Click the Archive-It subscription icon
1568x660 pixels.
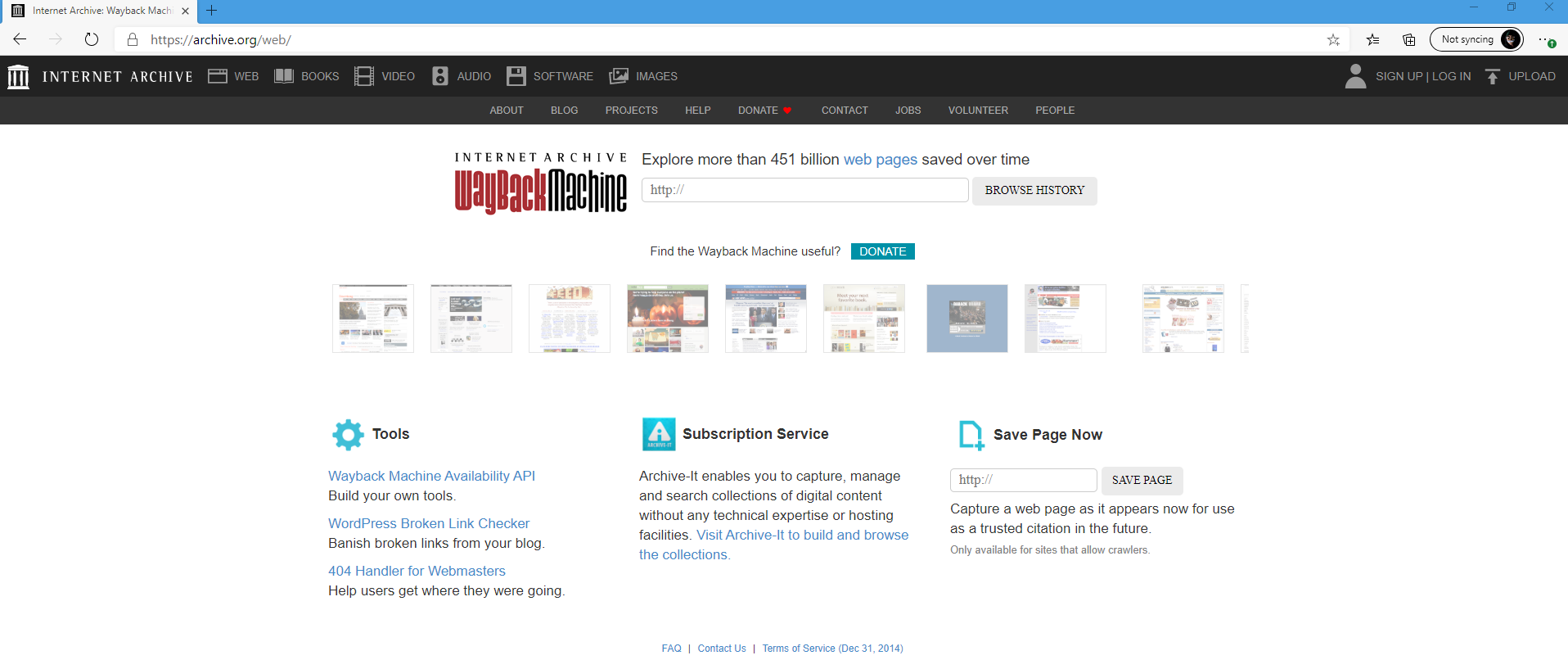pyautogui.click(x=659, y=435)
